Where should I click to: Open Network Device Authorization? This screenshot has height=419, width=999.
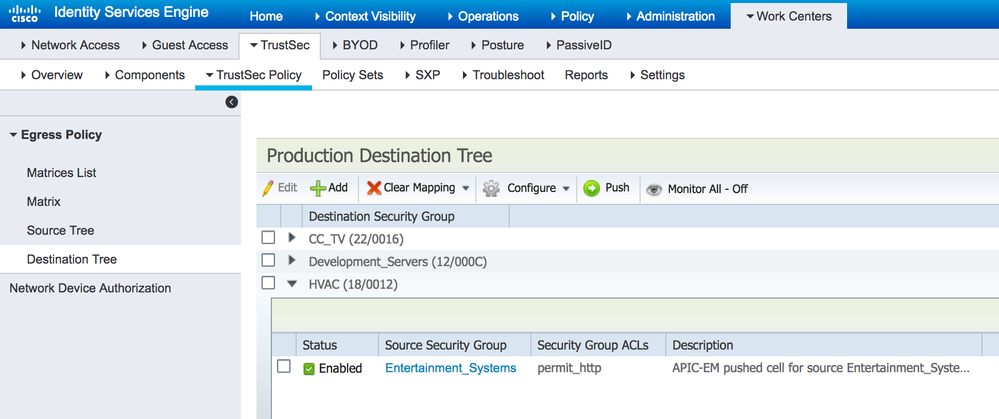coord(90,288)
